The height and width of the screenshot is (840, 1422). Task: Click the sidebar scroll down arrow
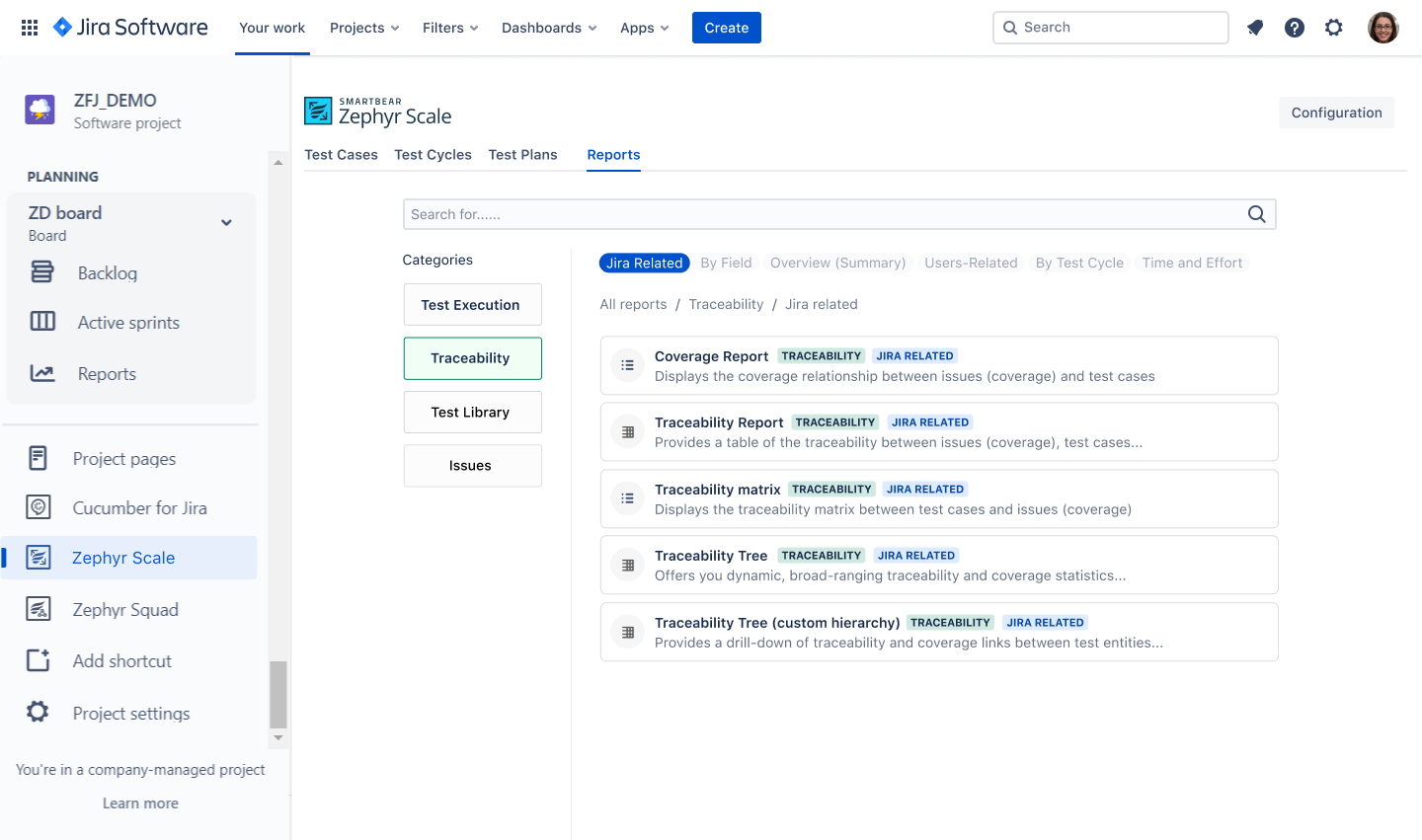[x=278, y=737]
